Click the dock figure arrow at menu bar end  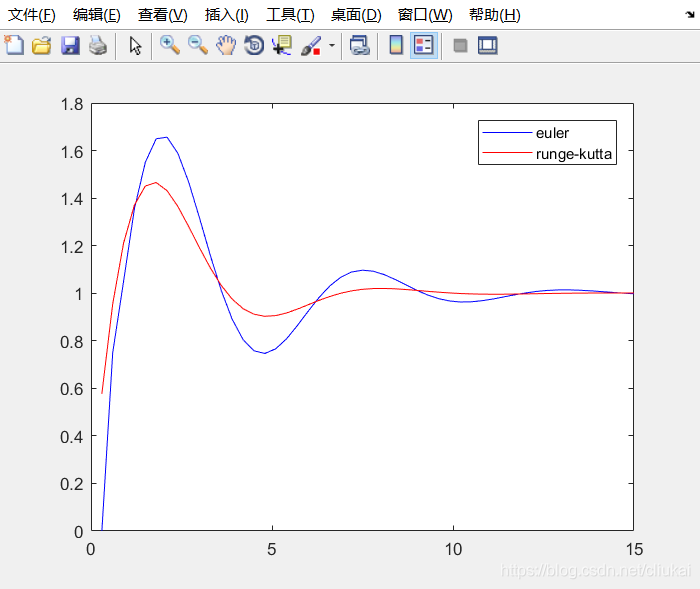pos(690,15)
